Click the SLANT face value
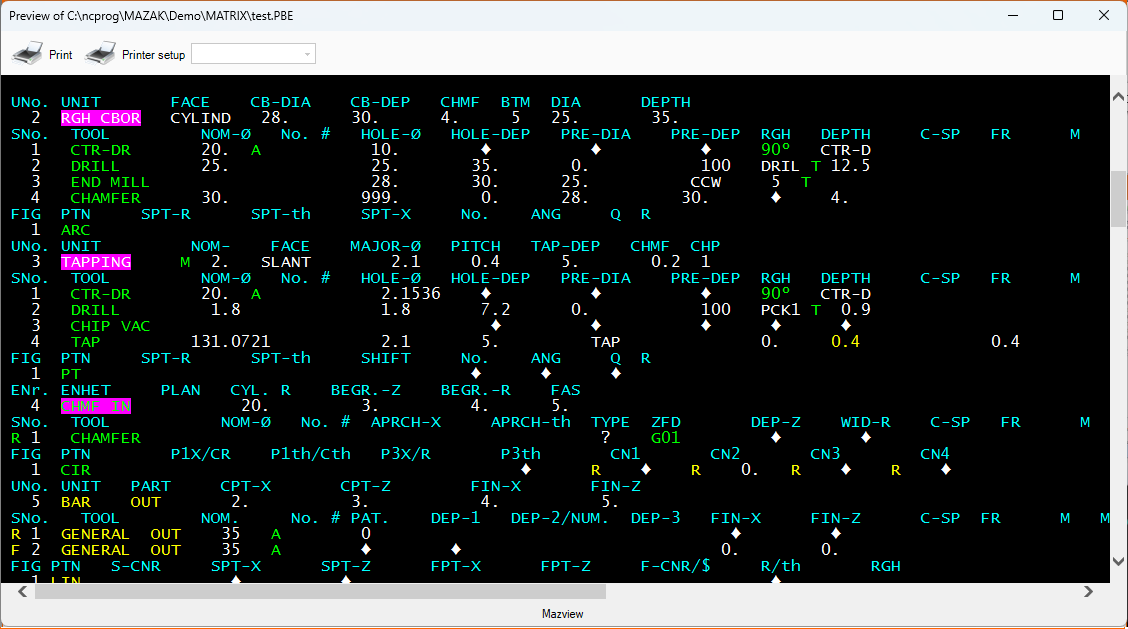 tap(286, 262)
